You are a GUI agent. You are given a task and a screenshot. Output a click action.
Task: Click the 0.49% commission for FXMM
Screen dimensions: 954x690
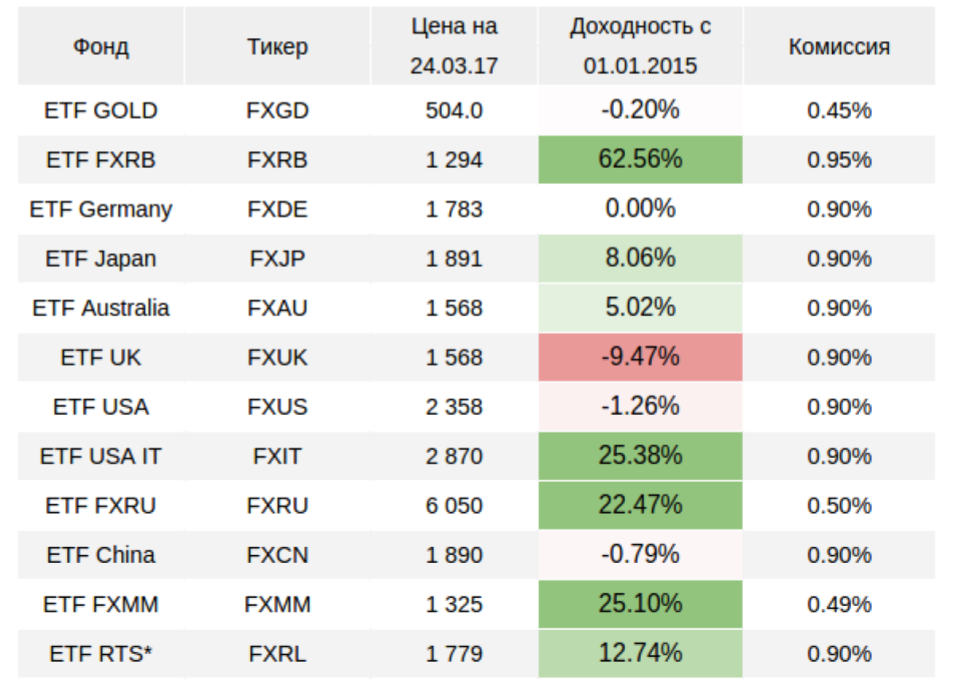click(839, 605)
